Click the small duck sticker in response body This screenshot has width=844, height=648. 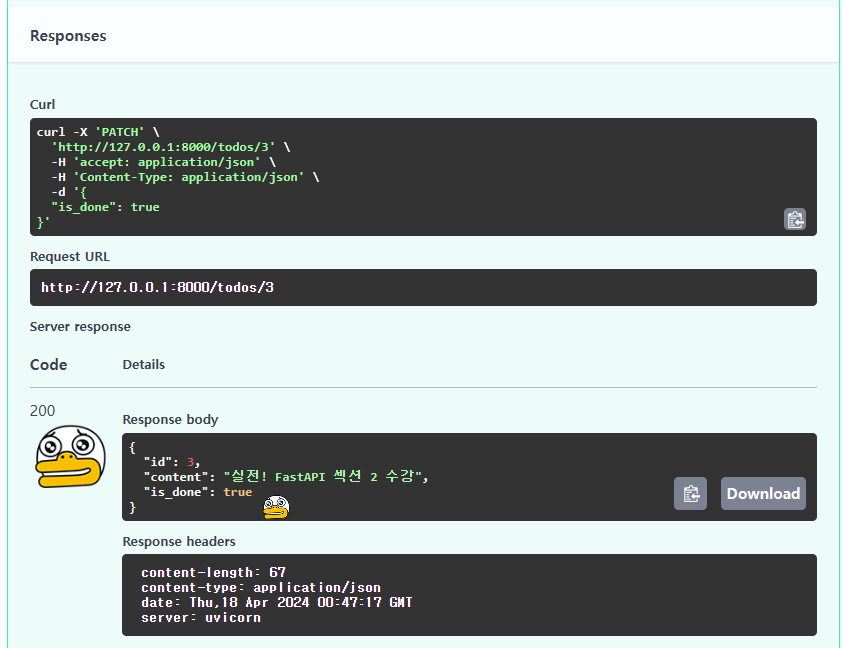276,507
